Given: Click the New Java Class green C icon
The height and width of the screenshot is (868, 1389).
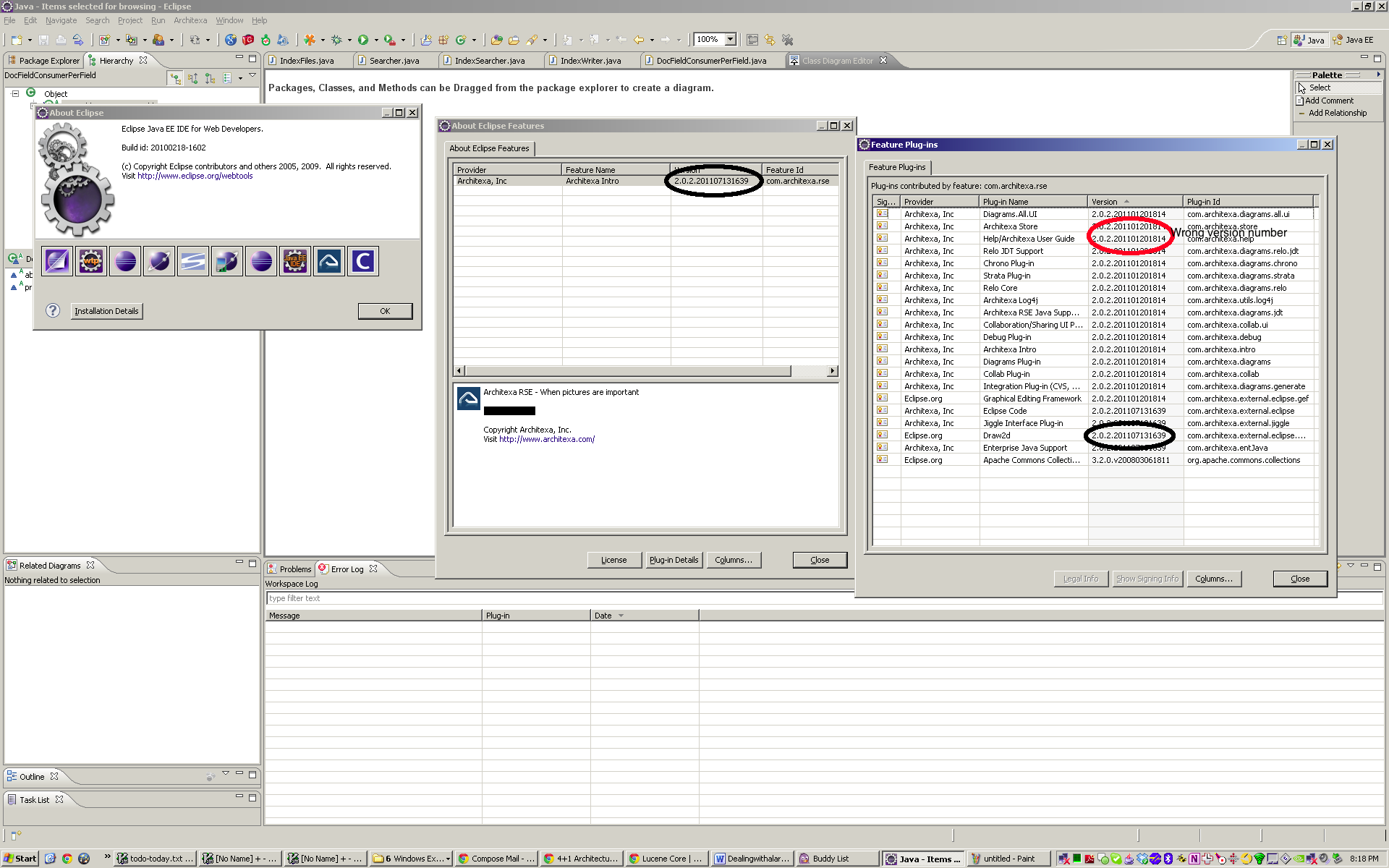Looking at the screenshot, I should click(x=461, y=40).
